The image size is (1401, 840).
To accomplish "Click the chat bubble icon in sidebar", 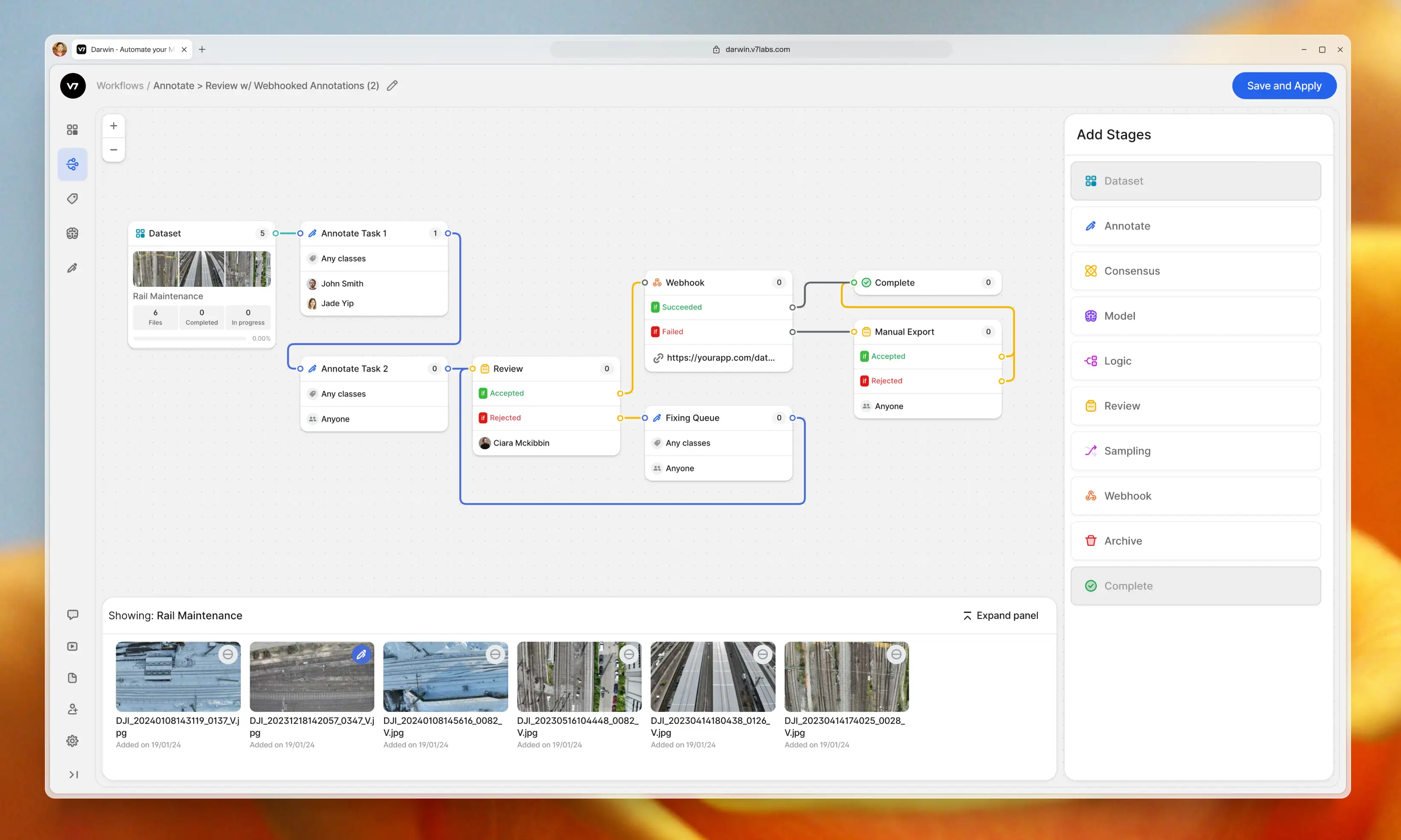I will (73, 615).
